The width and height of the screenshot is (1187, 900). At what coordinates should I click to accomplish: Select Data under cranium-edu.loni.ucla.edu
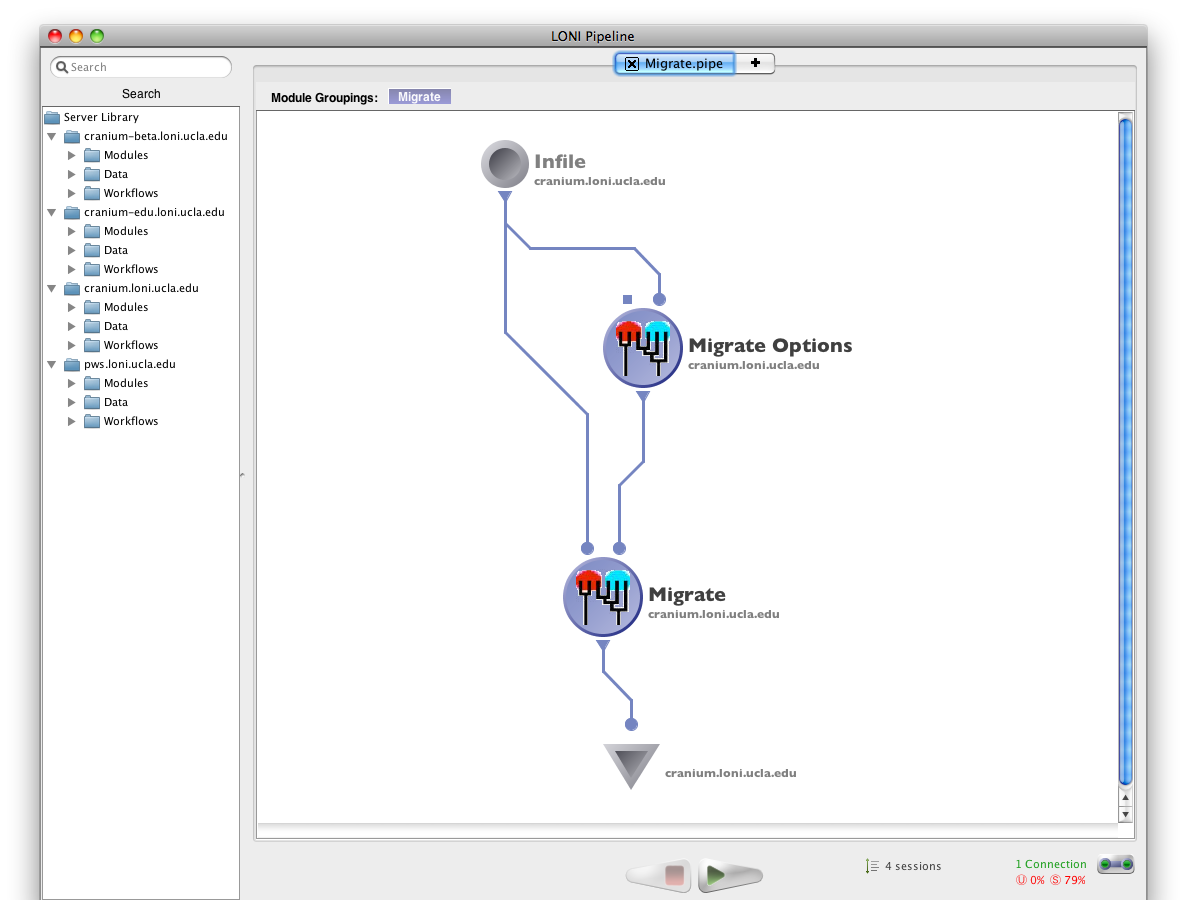point(116,250)
